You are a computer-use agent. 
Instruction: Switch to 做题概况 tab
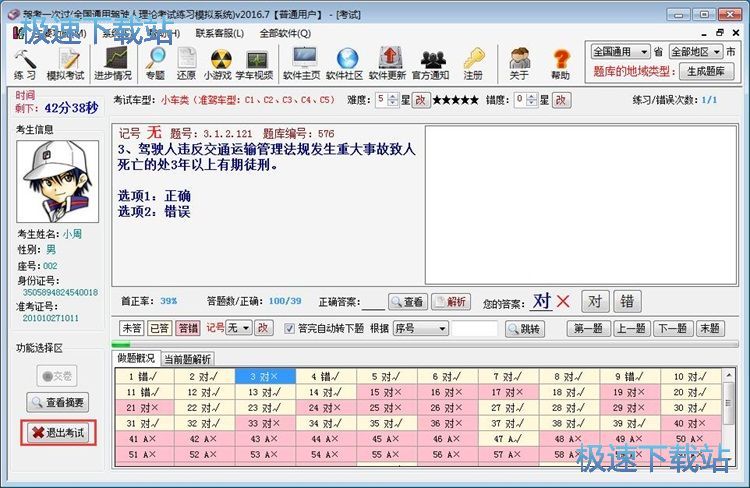click(x=136, y=358)
